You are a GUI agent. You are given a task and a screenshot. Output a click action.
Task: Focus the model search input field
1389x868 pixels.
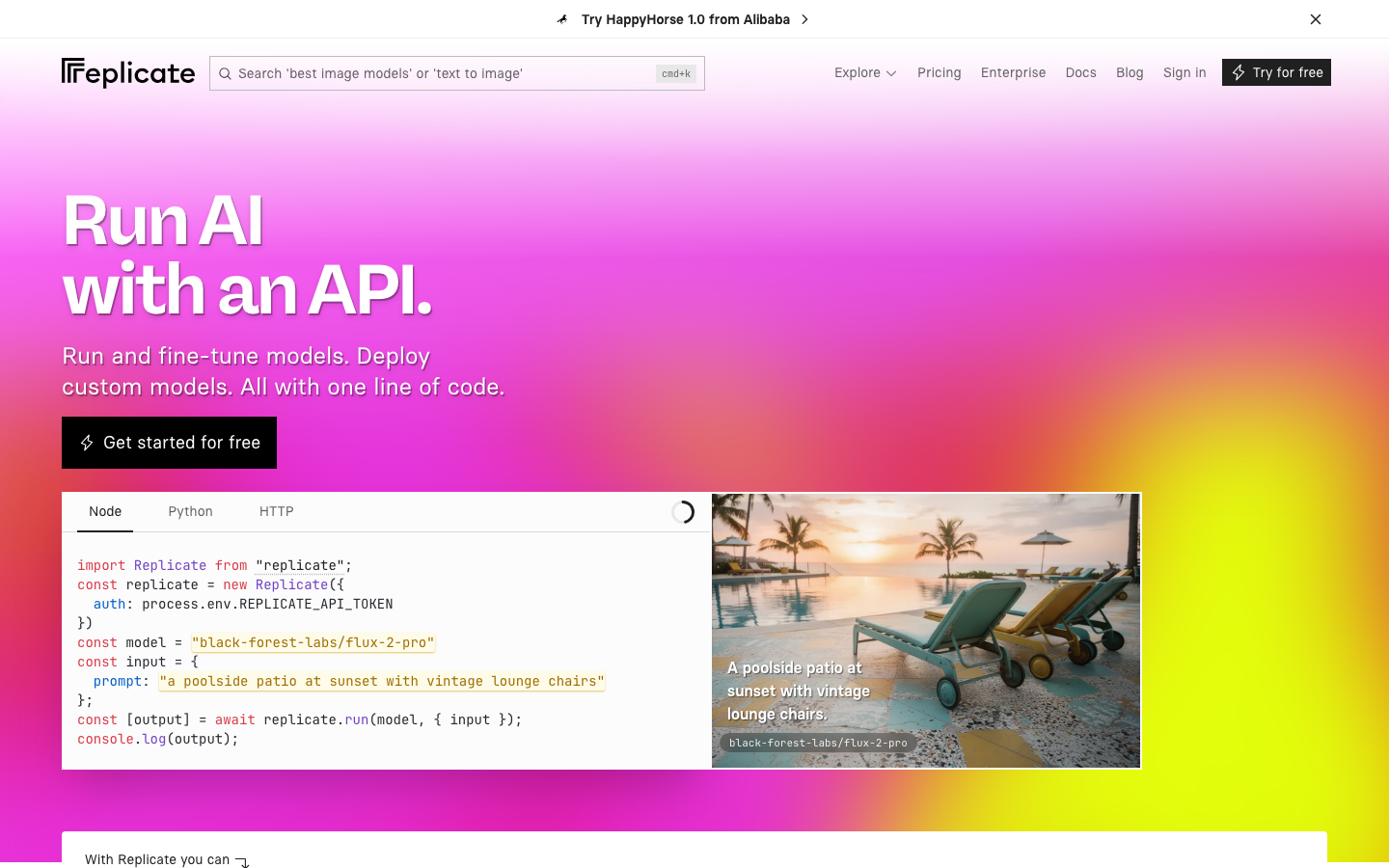pyautogui.click(x=457, y=73)
